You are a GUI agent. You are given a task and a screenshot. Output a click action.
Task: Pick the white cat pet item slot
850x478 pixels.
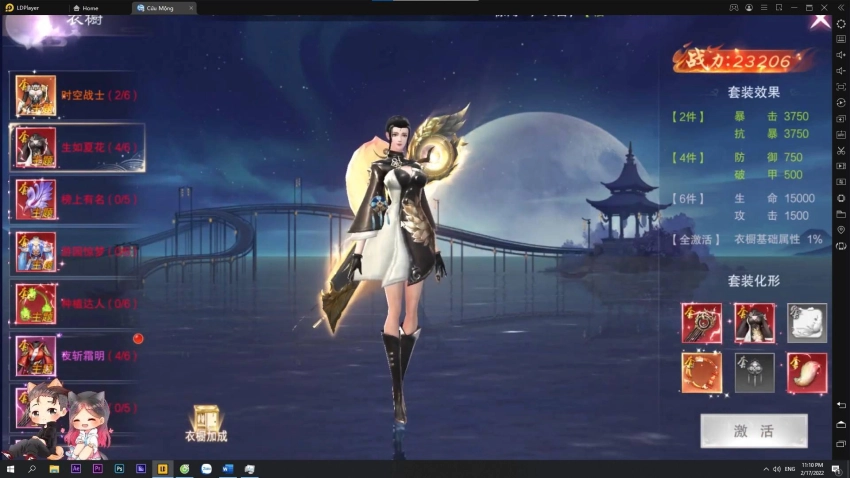pos(806,323)
